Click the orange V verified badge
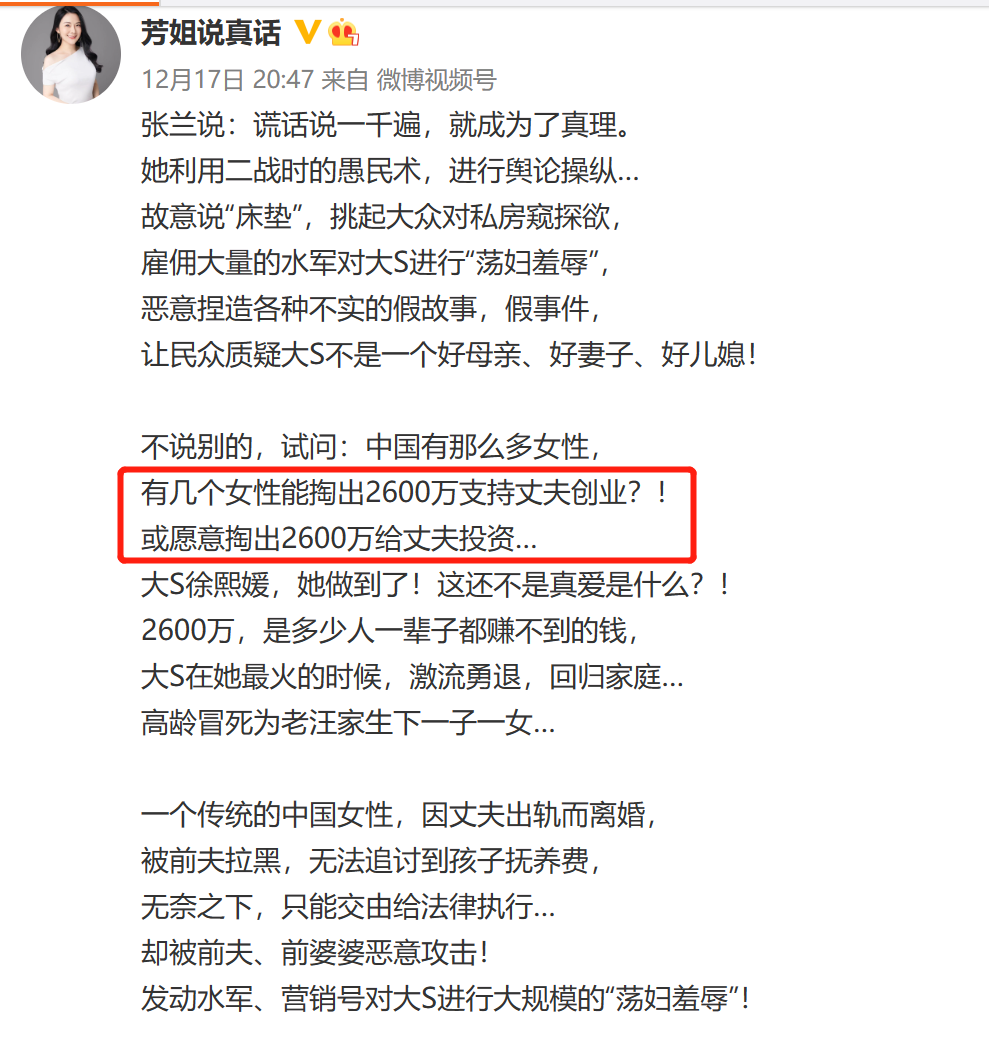The width and height of the screenshot is (989, 1037). point(307,32)
